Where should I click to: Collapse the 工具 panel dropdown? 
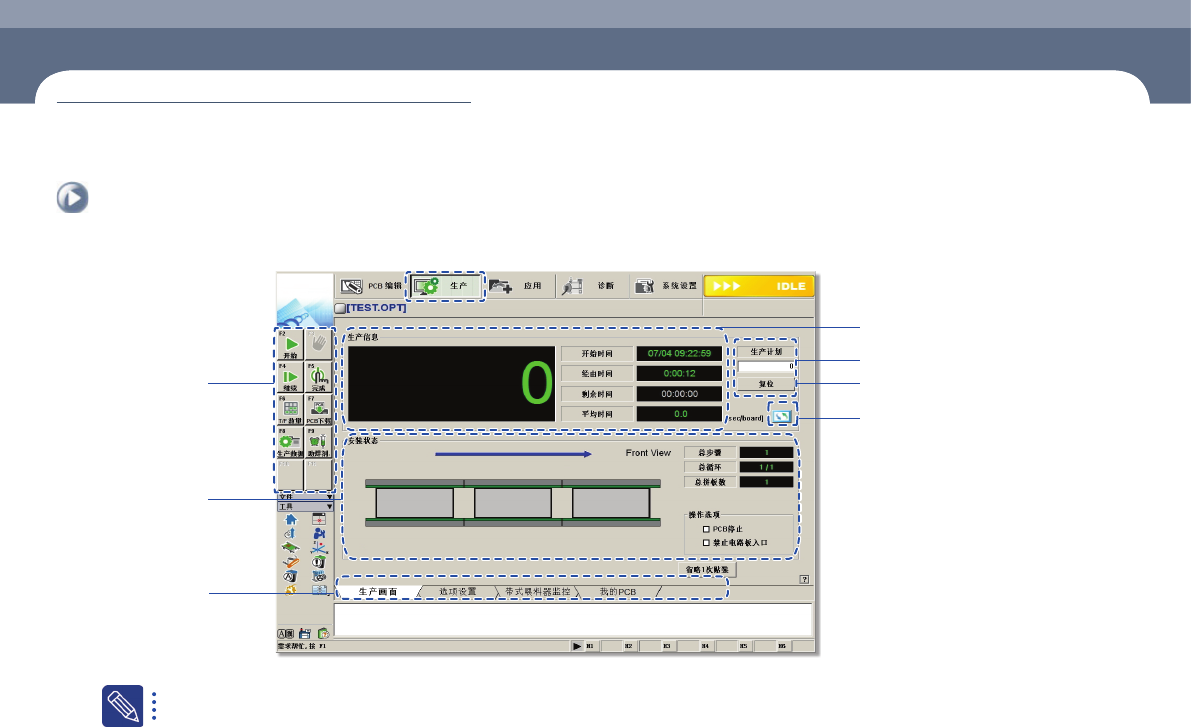pos(329,506)
